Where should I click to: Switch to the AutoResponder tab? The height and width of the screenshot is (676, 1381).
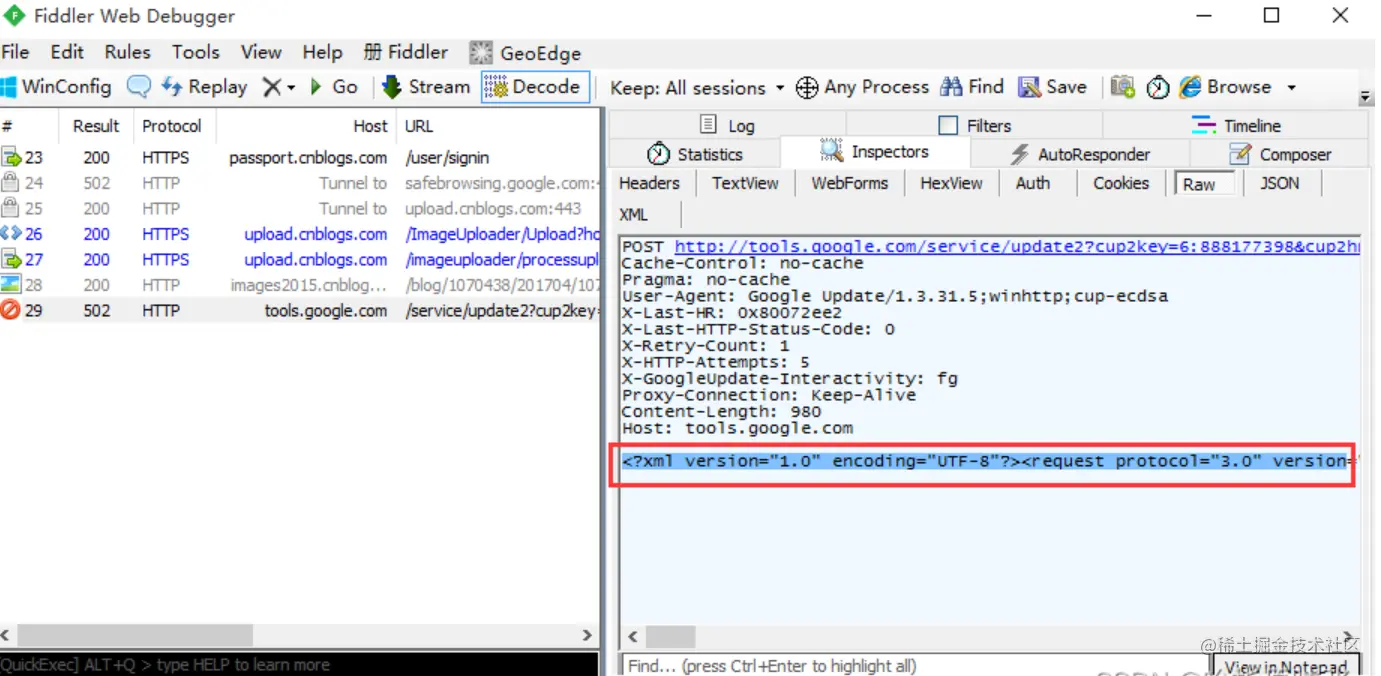click(1080, 154)
